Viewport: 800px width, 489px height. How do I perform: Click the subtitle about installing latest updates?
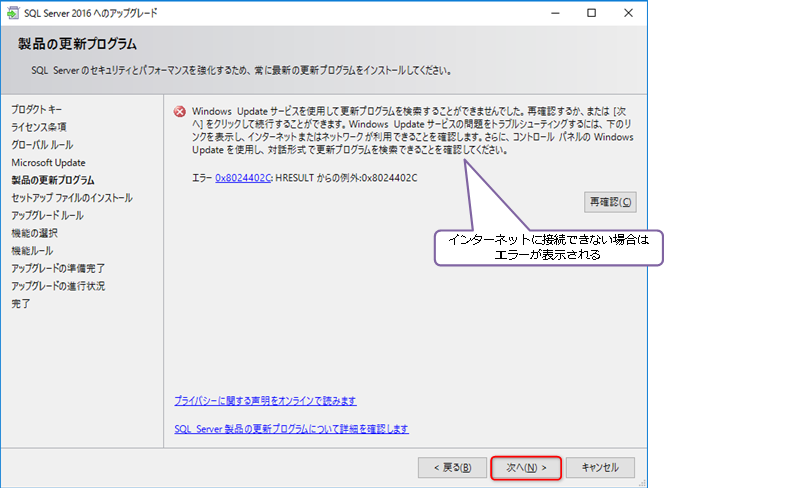point(242,70)
